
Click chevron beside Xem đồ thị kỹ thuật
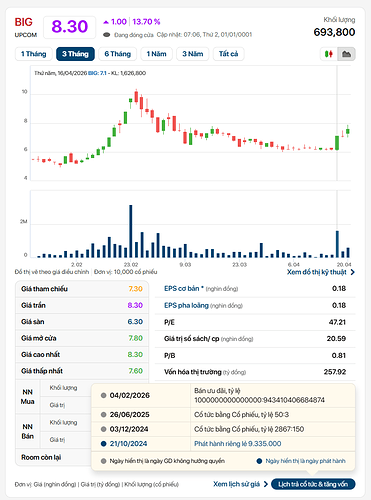(x=353, y=272)
